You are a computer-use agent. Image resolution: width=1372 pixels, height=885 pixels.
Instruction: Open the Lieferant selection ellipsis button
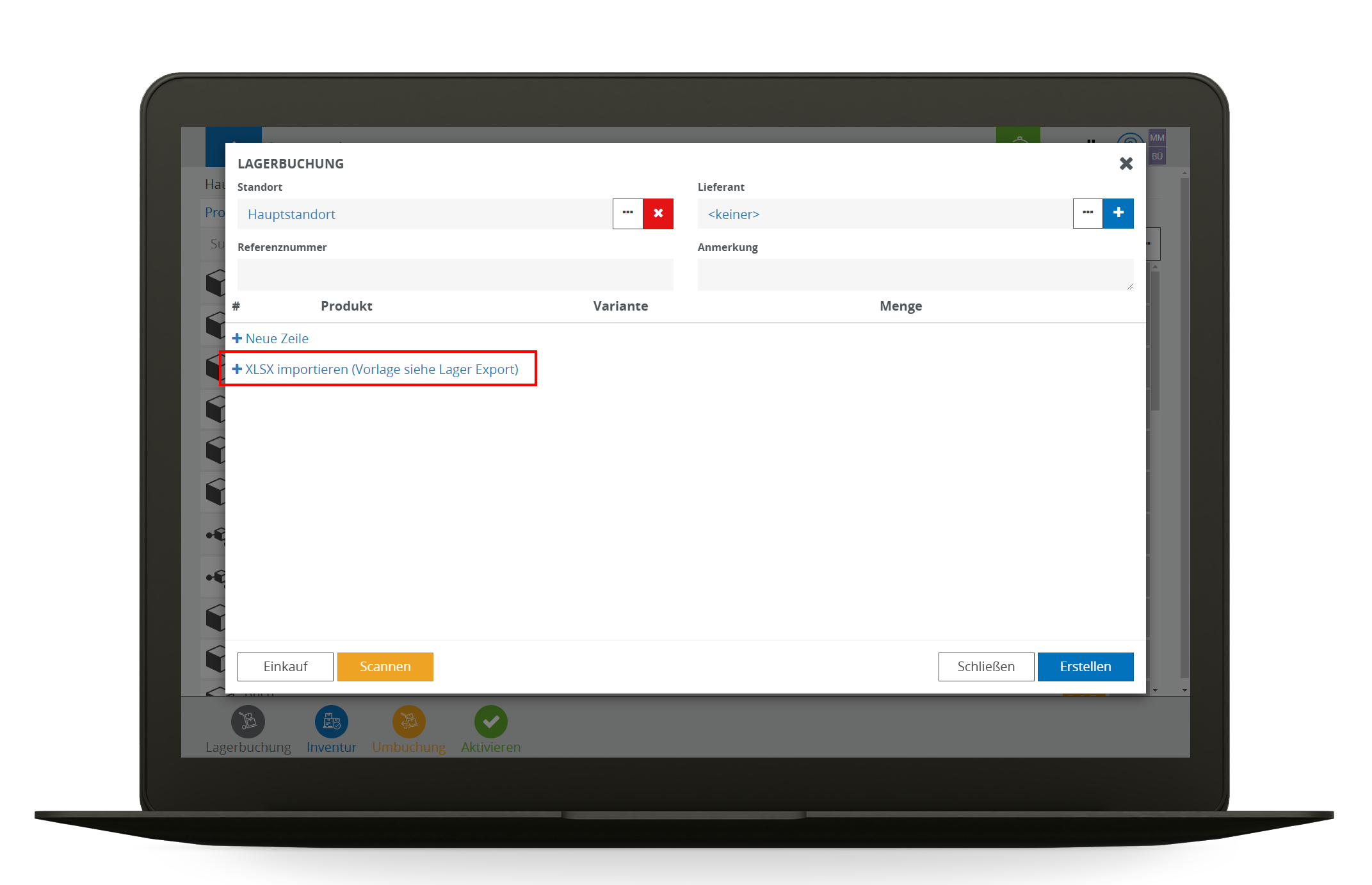click(1088, 213)
